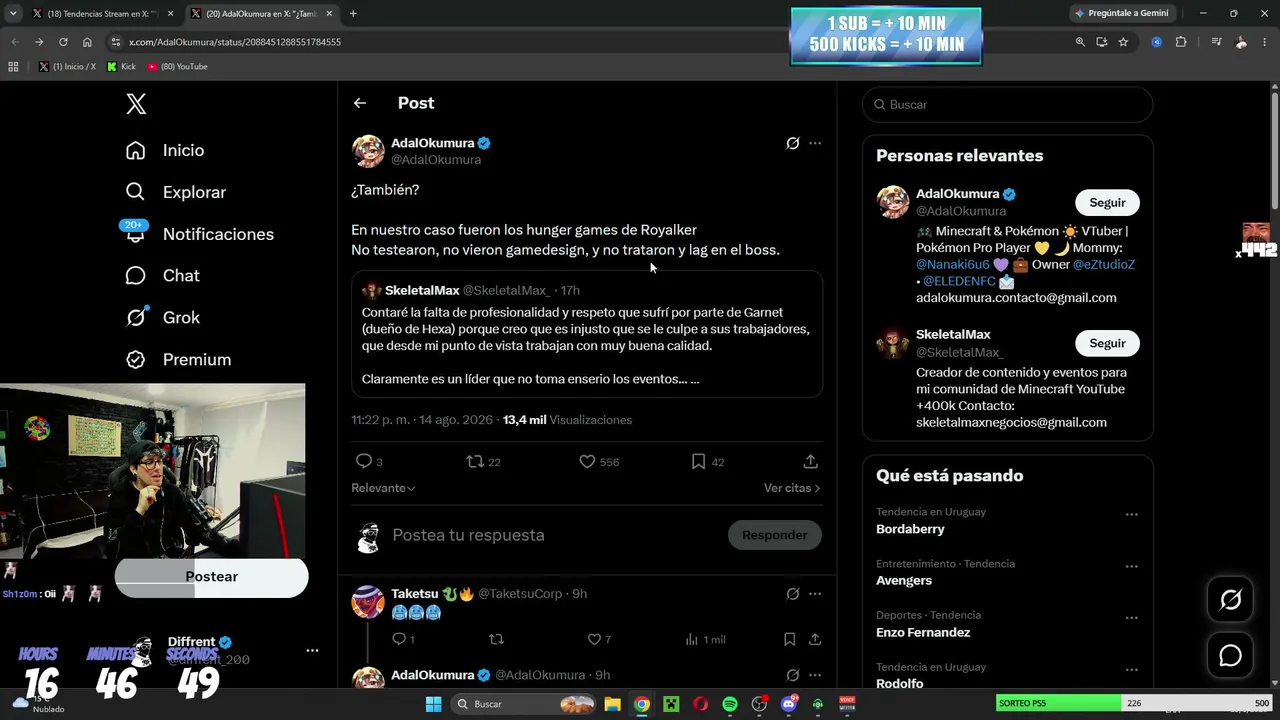Click Grok icon on AdalOkumura's main post

793,143
